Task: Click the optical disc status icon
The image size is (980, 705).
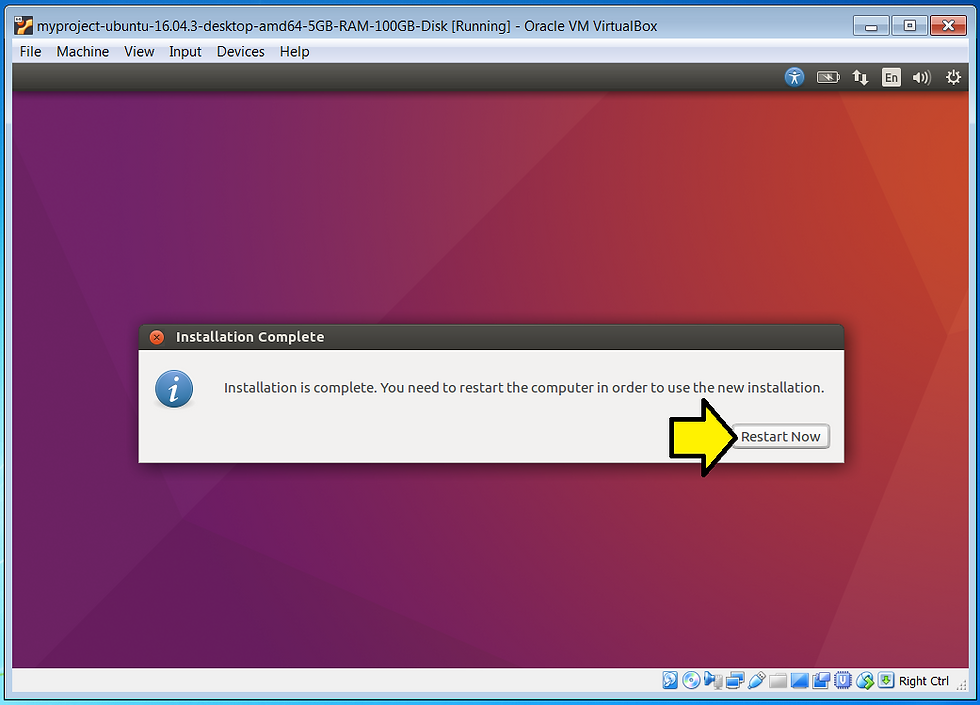Action: pos(691,680)
